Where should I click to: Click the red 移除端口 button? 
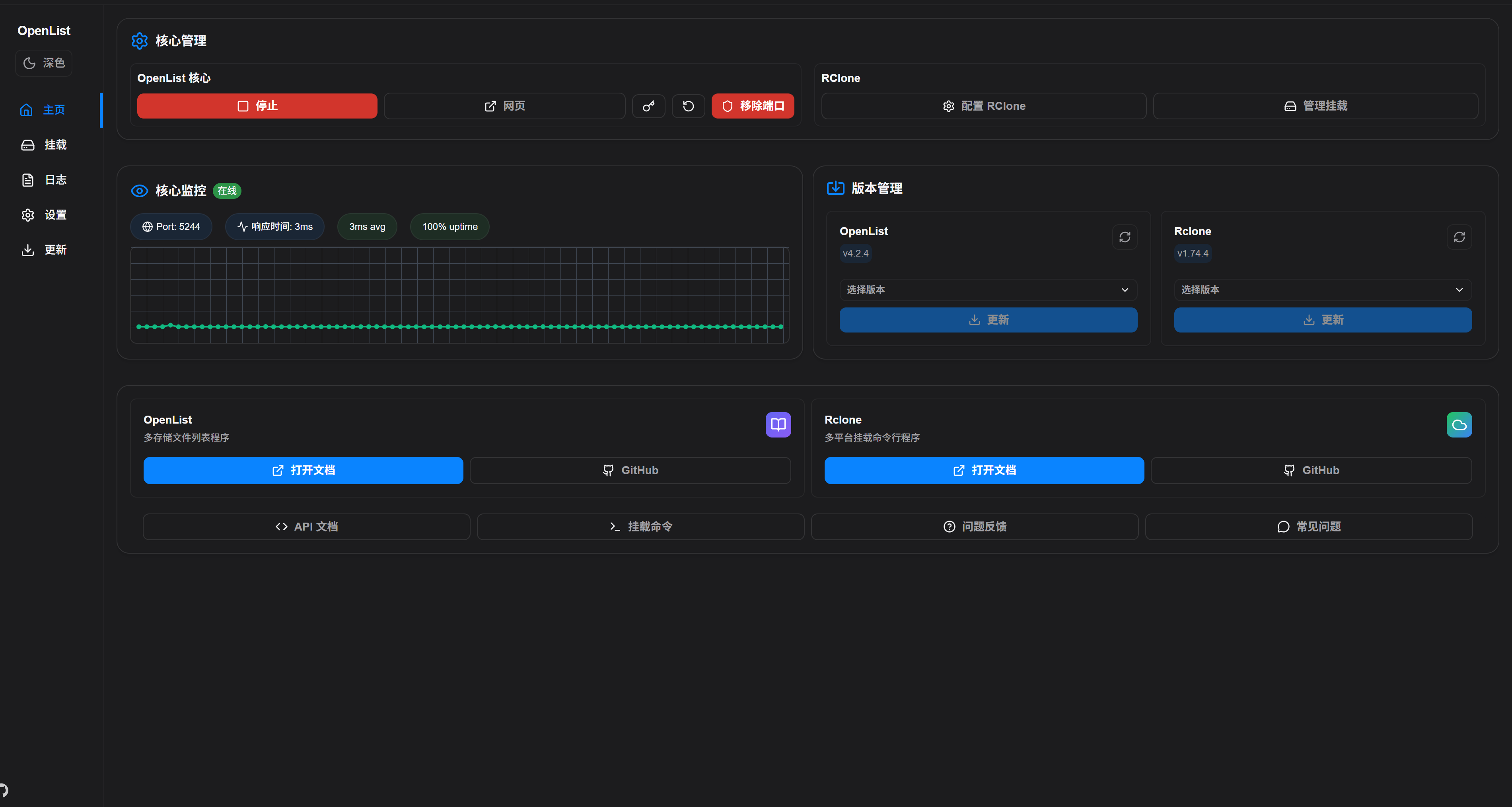pos(753,106)
